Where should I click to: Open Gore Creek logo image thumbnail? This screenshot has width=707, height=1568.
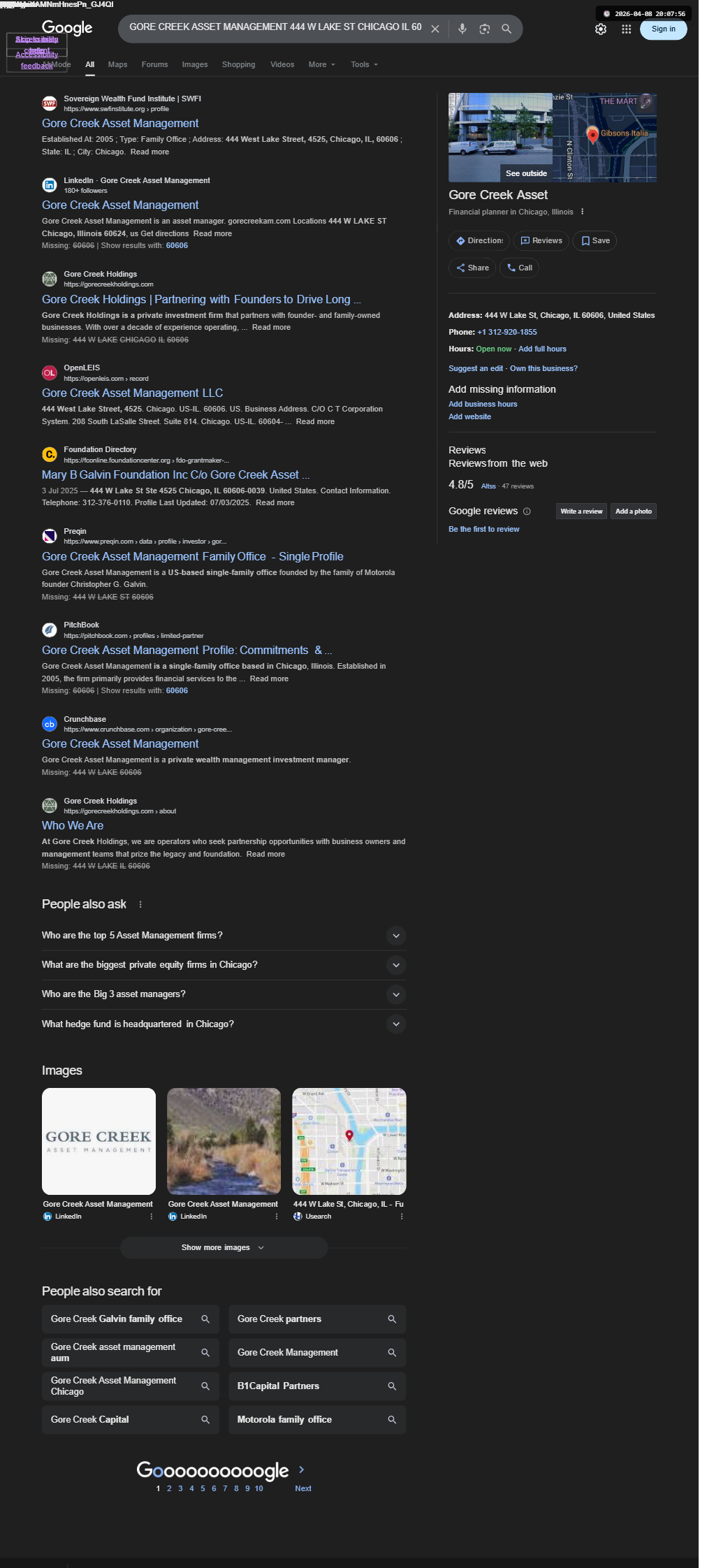[99, 1141]
